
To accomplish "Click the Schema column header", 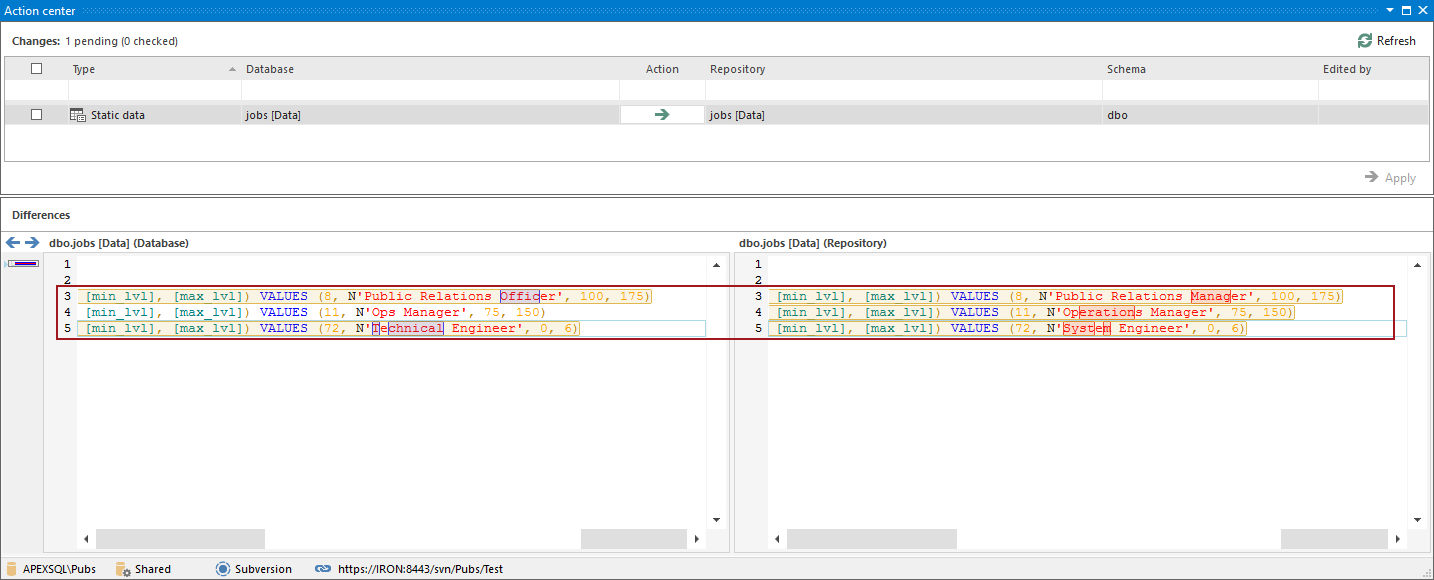I will (1126, 69).
